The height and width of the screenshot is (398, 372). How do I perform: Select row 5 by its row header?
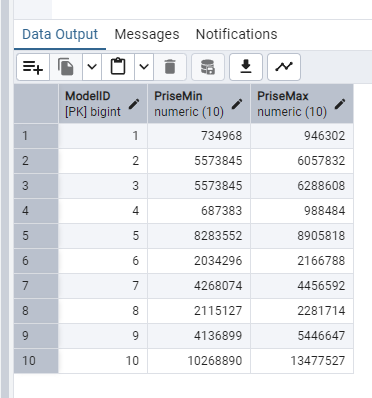(x=36, y=236)
